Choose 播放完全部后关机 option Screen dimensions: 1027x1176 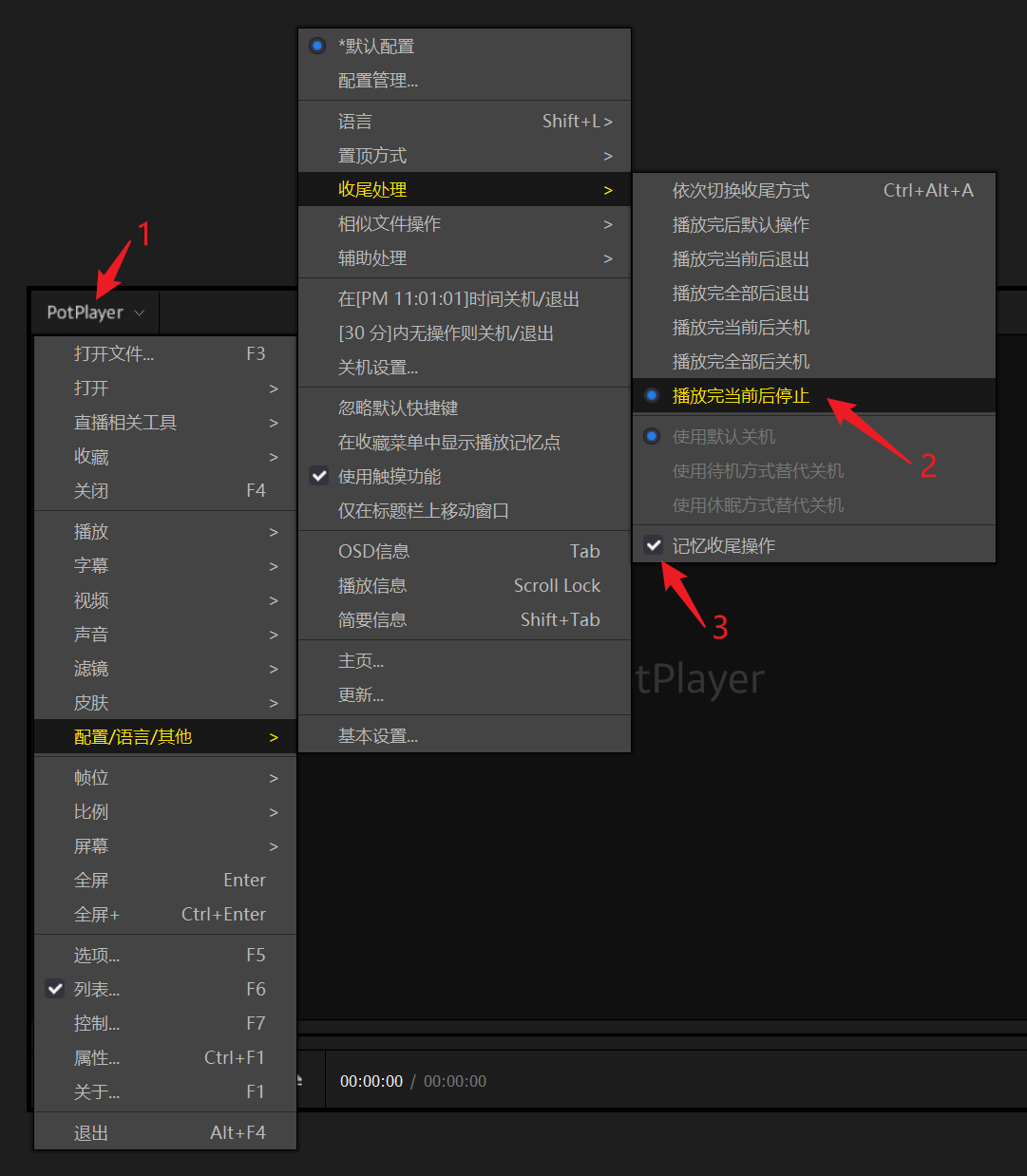pos(740,362)
